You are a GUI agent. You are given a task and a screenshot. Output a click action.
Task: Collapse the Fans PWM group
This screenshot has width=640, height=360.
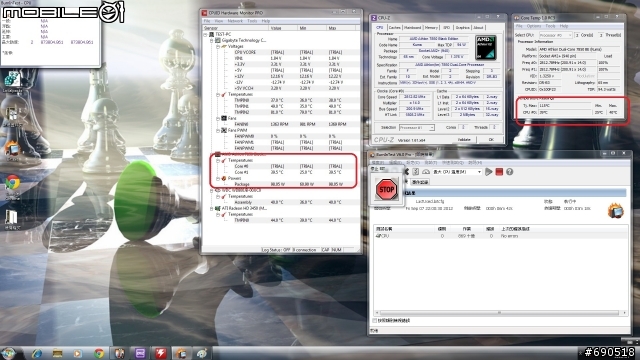(x=218, y=130)
